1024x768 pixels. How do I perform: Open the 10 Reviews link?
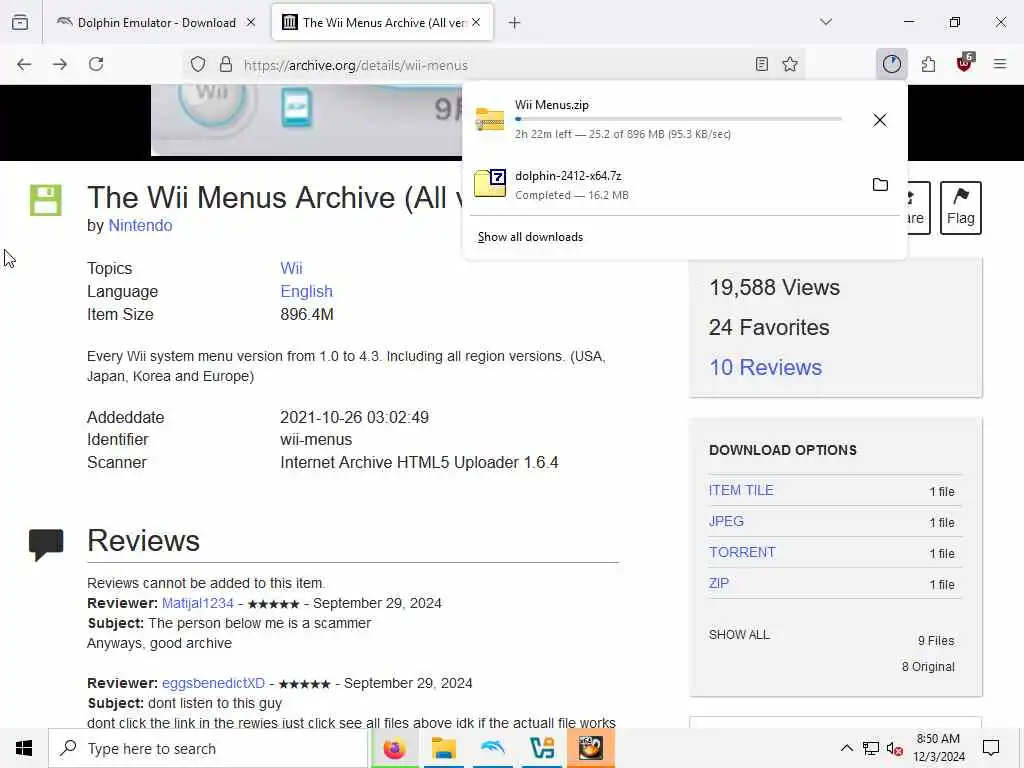[x=765, y=367]
